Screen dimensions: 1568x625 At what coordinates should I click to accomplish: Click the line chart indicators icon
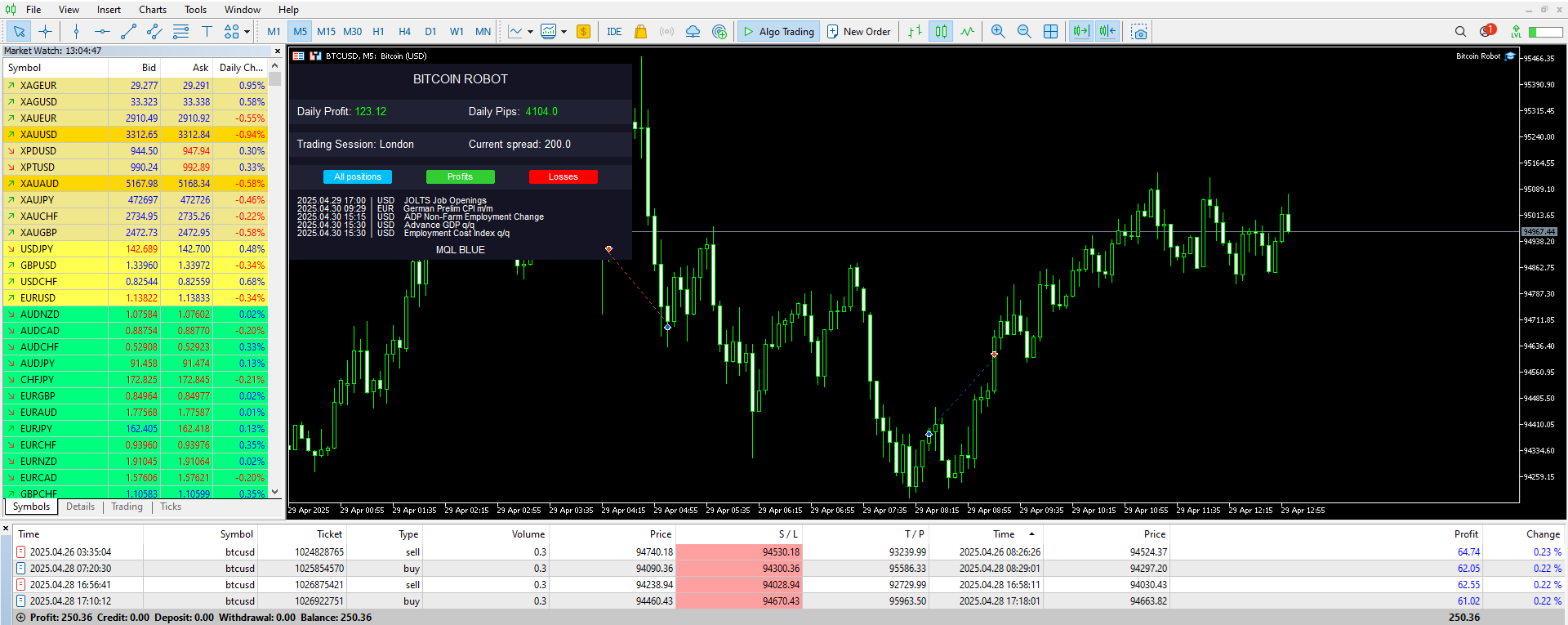point(515,32)
